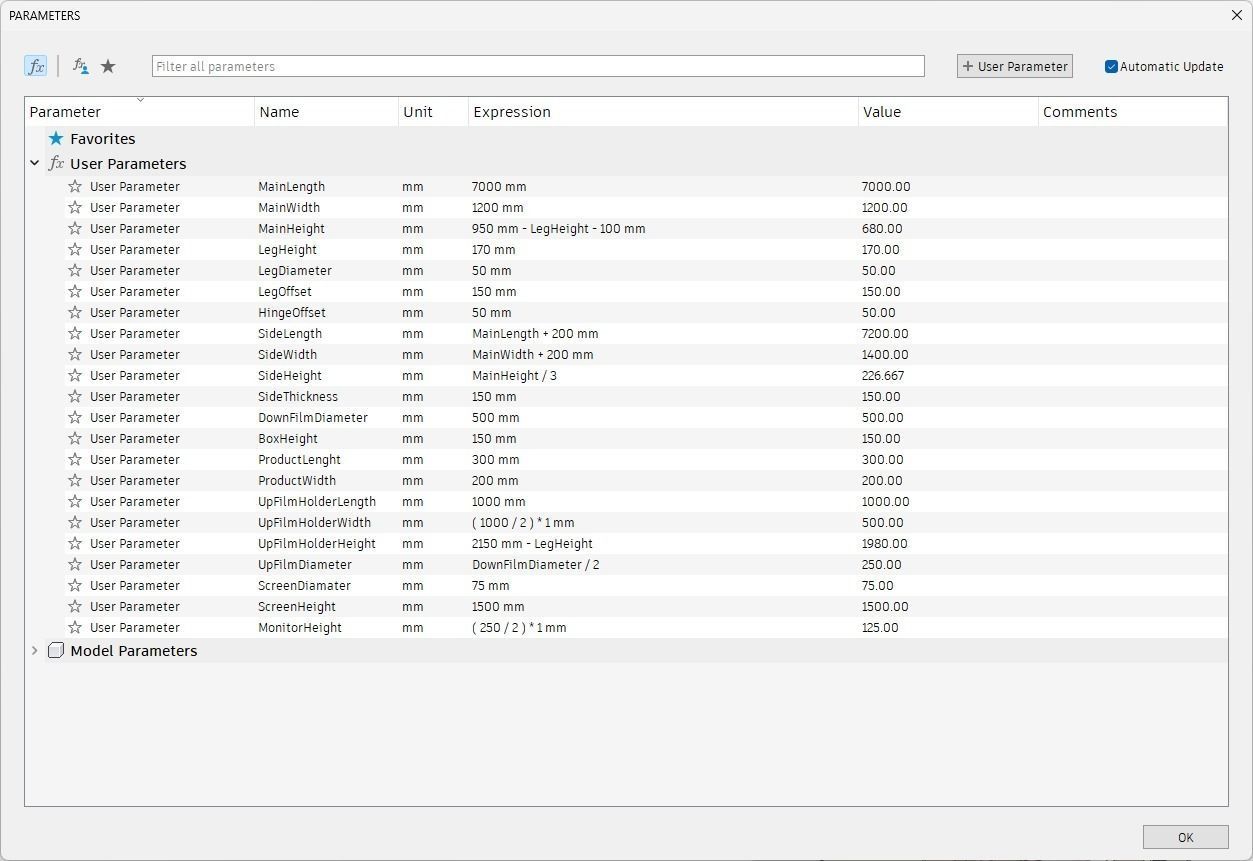Screen dimensions: 1253x861
Task: Star the ProductWidth parameter
Action: (x=75, y=480)
